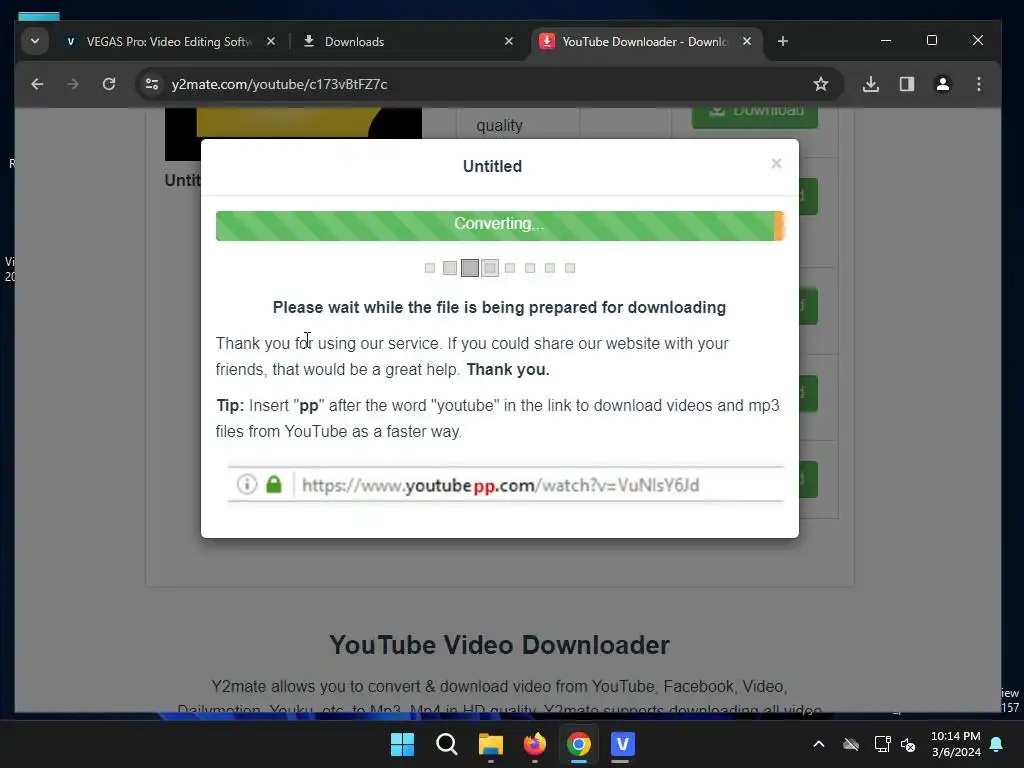Screen dimensions: 1024x768
Task: Bookmark this page with the star
Action: pos(821,84)
